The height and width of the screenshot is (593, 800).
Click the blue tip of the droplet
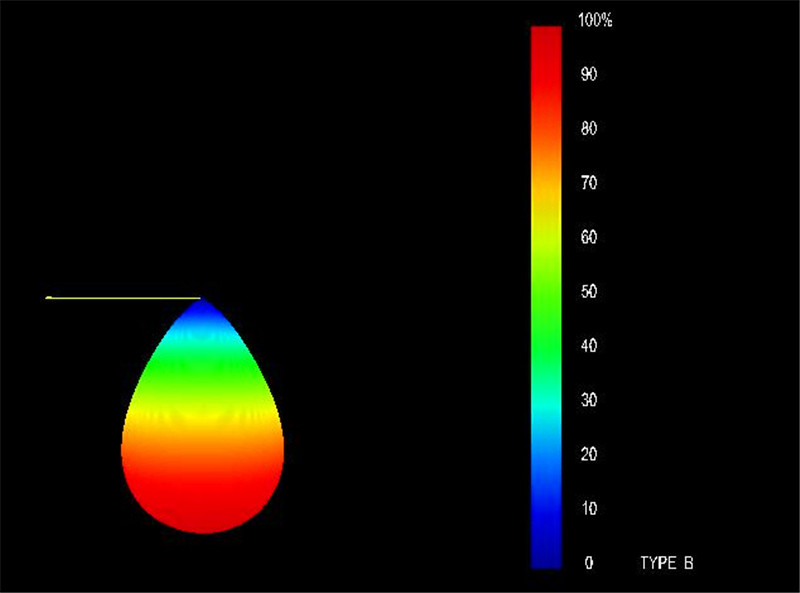tap(203, 314)
